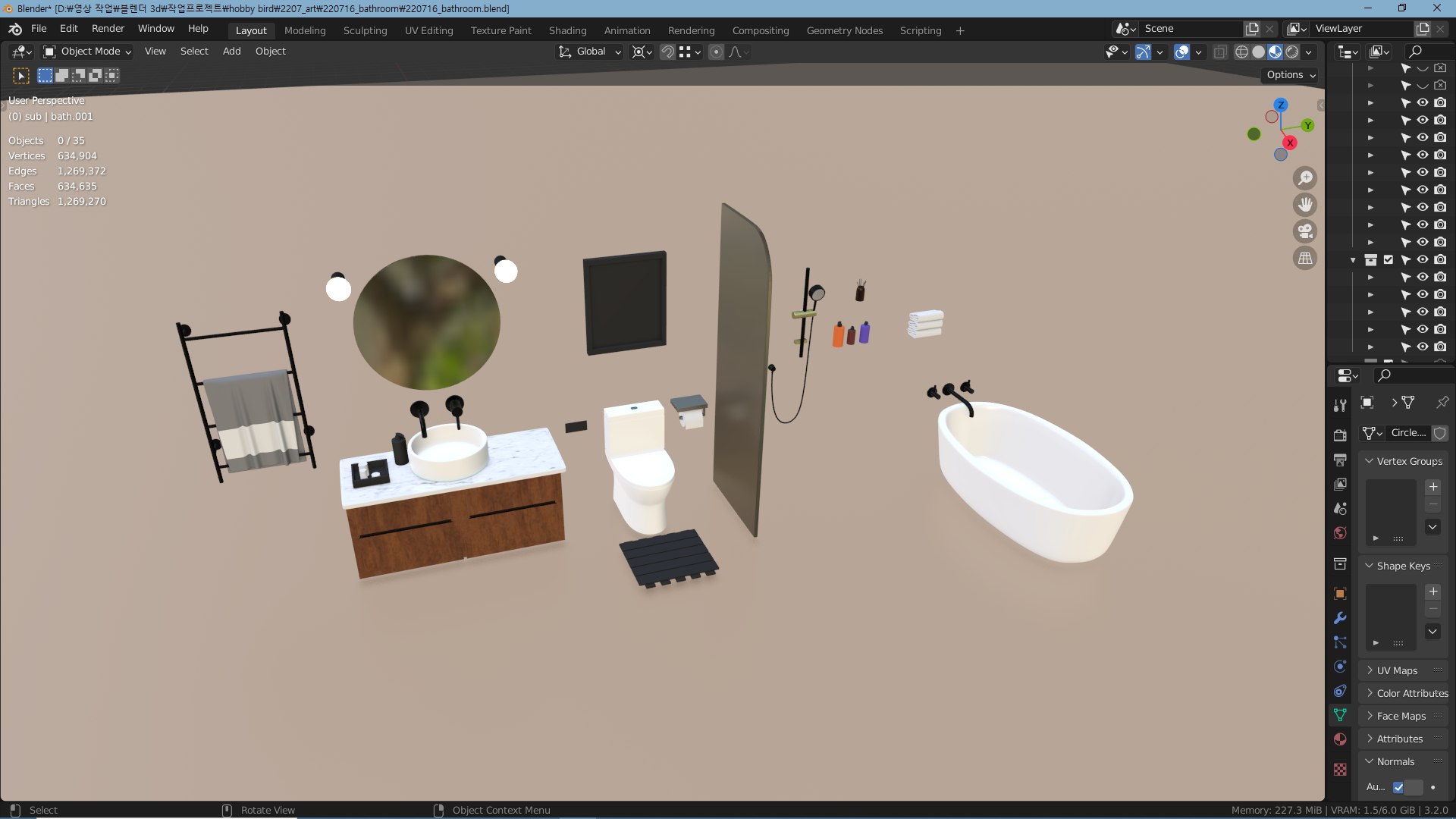The height and width of the screenshot is (819, 1456).
Task: Open the editor type selector in viewport header
Action: click(x=21, y=52)
